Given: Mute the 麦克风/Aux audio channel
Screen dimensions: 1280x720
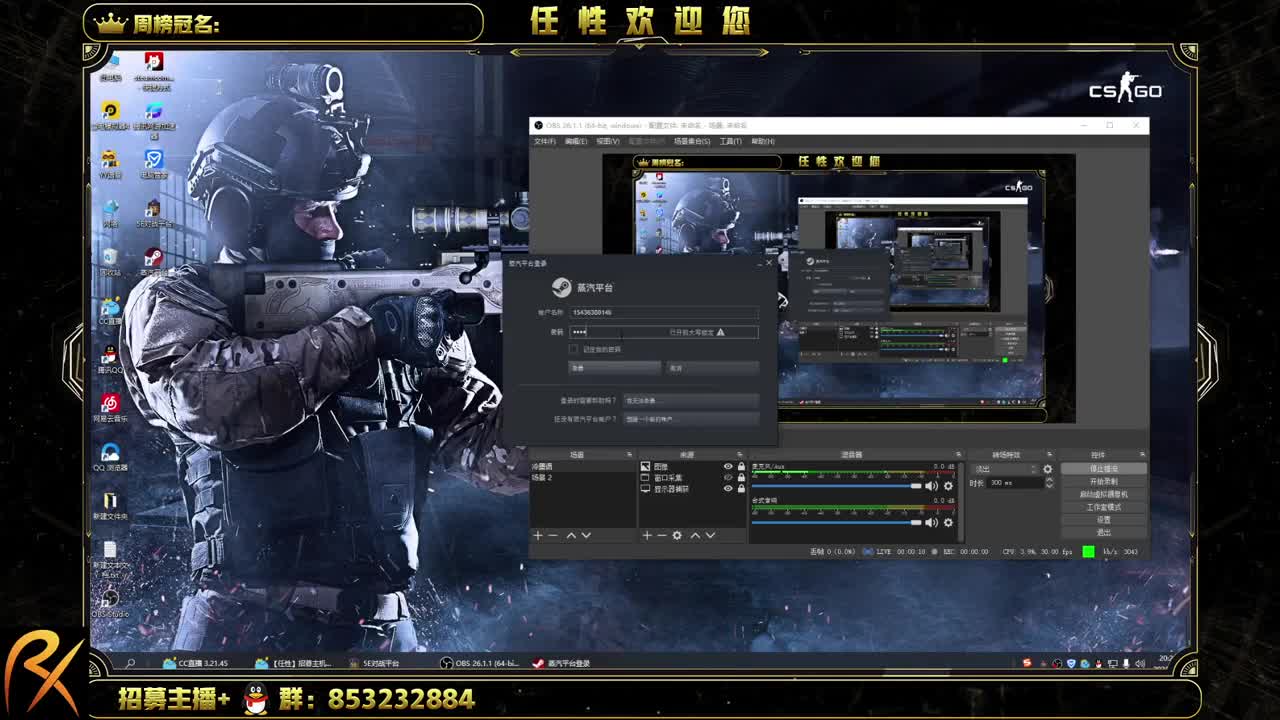Looking at the screenshot, I should coord(932,486).
